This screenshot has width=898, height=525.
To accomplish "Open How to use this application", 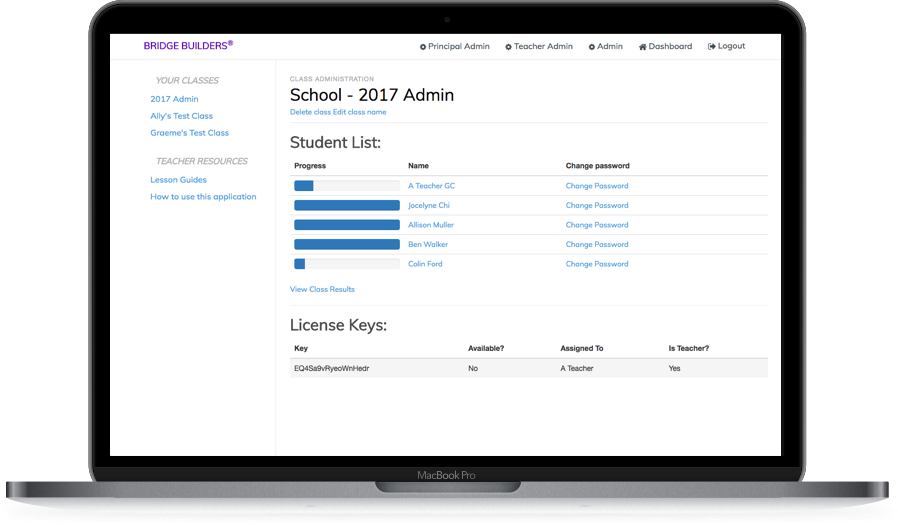I will tap(203, 196).
